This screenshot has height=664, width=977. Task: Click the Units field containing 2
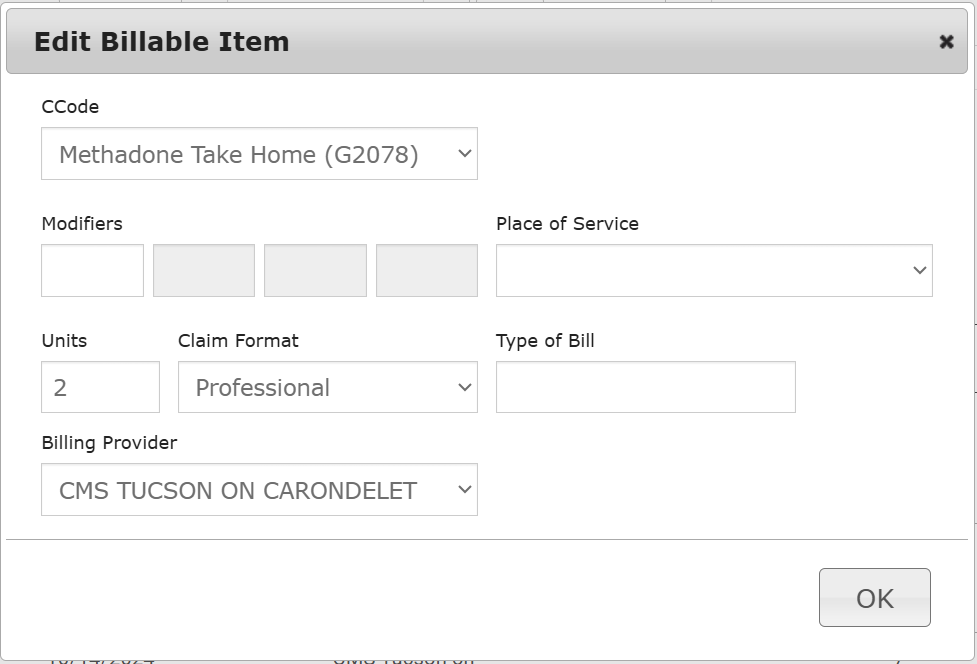click(100, 387)
